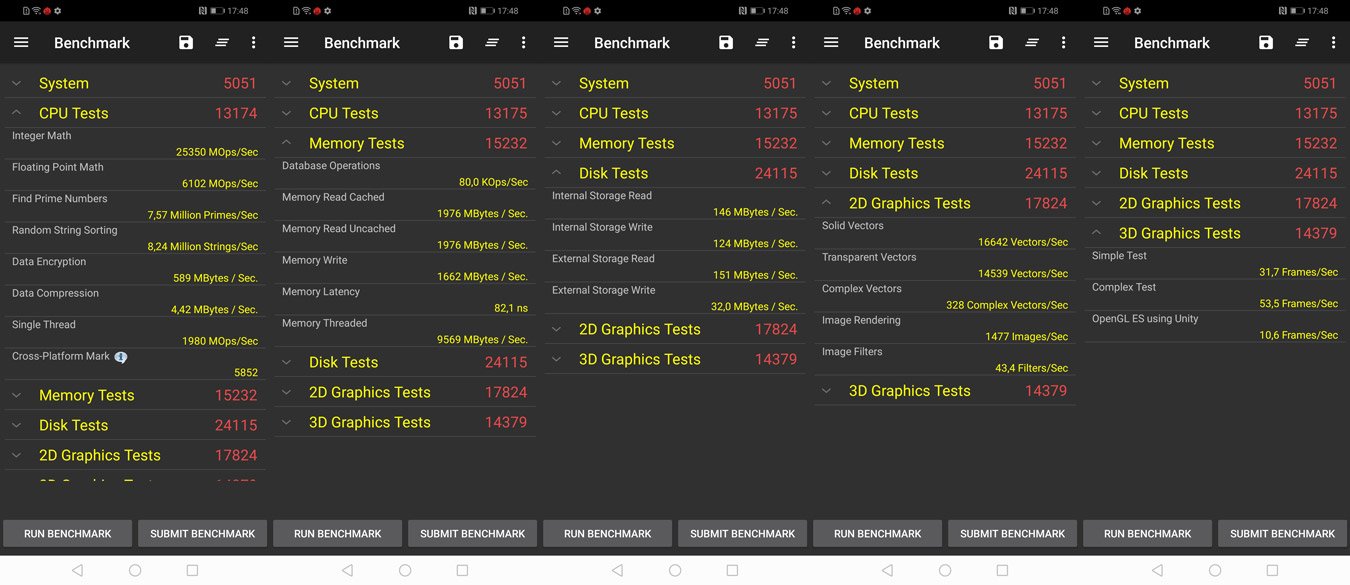Select the Memory Read Uncached row
Screen dimensions: 1350x585
pos(405,237)
